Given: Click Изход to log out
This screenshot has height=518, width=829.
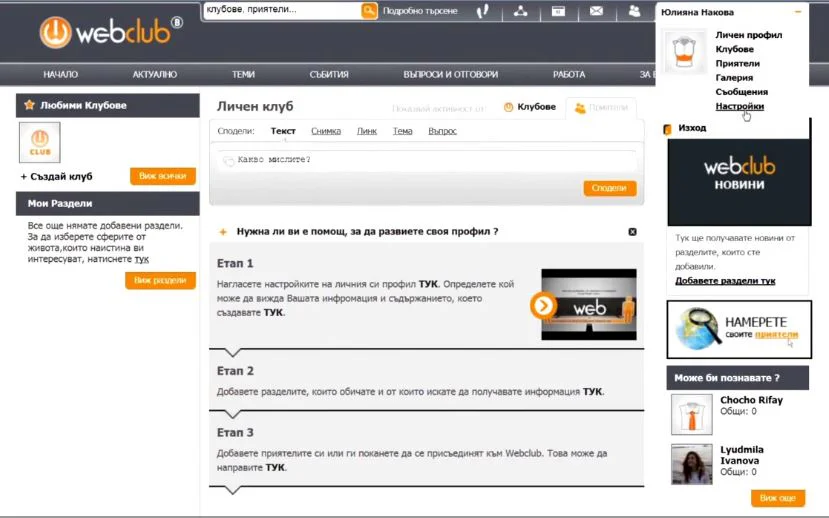Looking at the screenshot, I should (692, 128).
